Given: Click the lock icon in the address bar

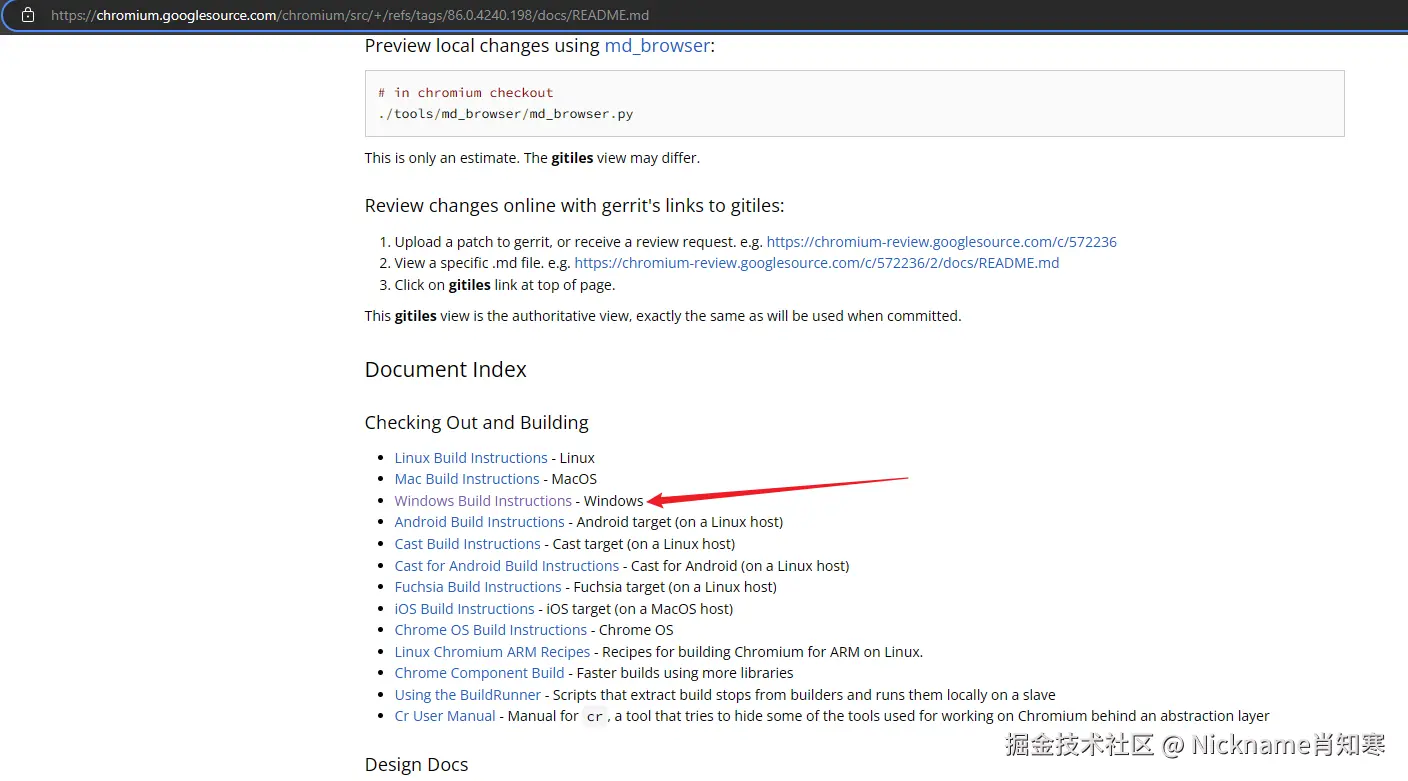Looking at the screenshot, I should (x=27, y=15).
